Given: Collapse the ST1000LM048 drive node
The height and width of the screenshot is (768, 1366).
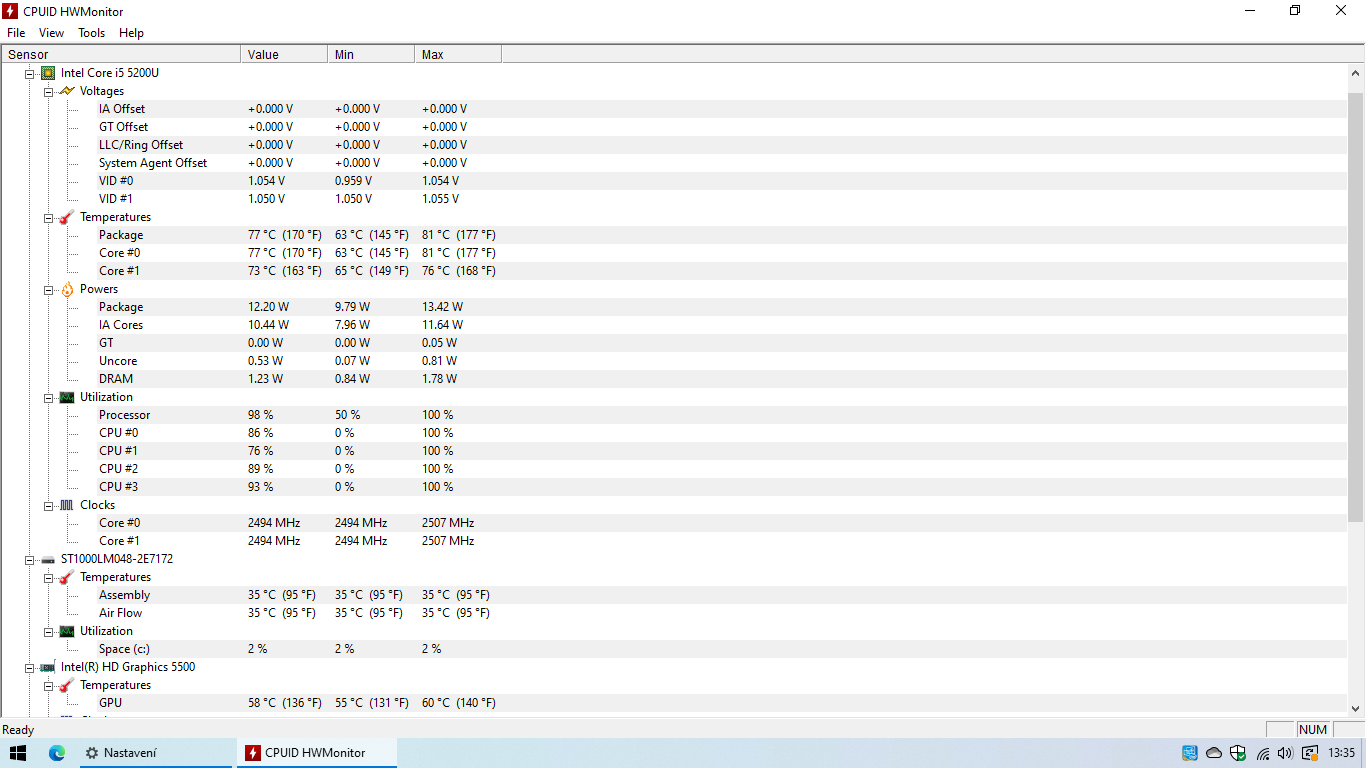Looking at the screenshot, I should coord(30,559).
